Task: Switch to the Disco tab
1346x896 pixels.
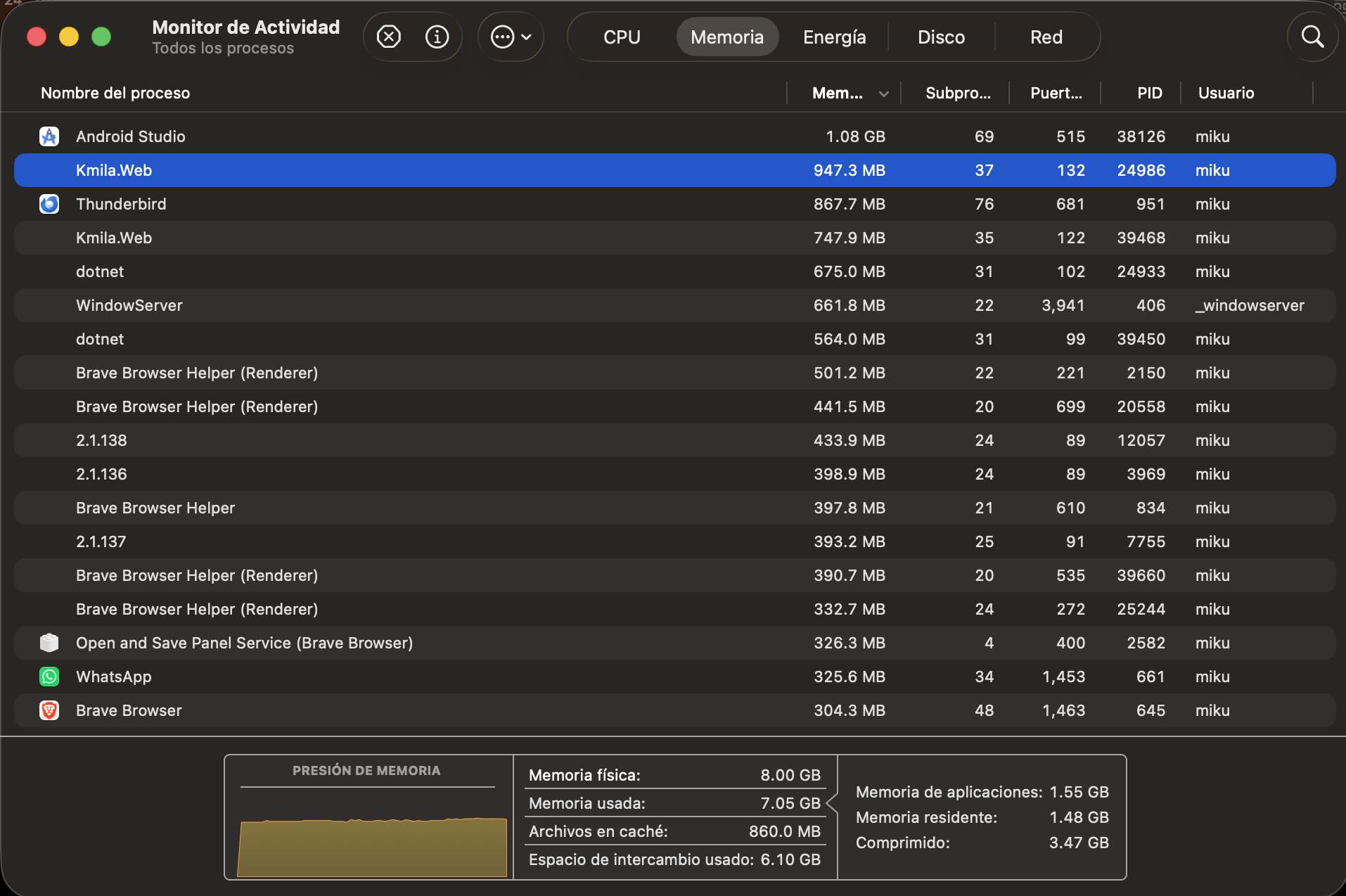Action: click(x=941, y=37)
